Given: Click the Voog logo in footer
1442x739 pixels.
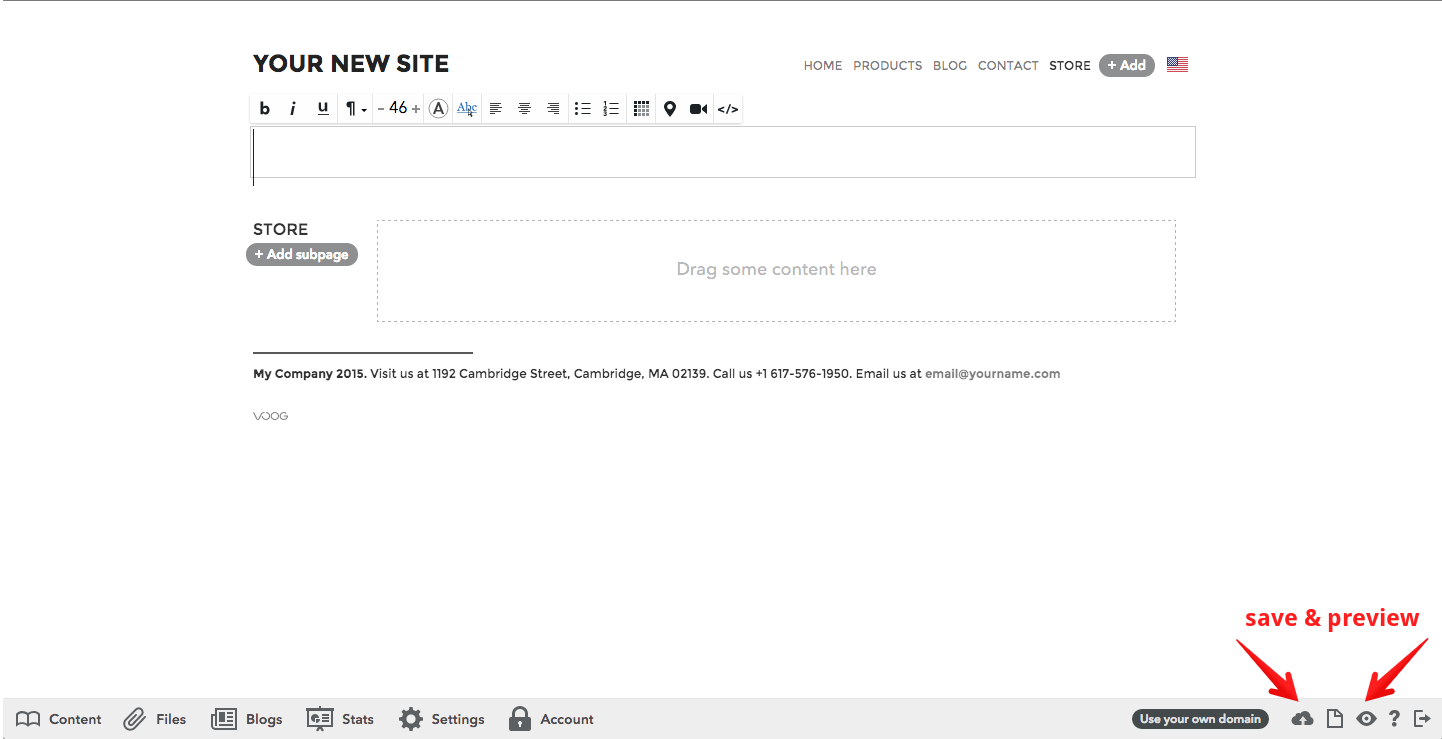Looking at the screenshot, I should pos(271,416).
